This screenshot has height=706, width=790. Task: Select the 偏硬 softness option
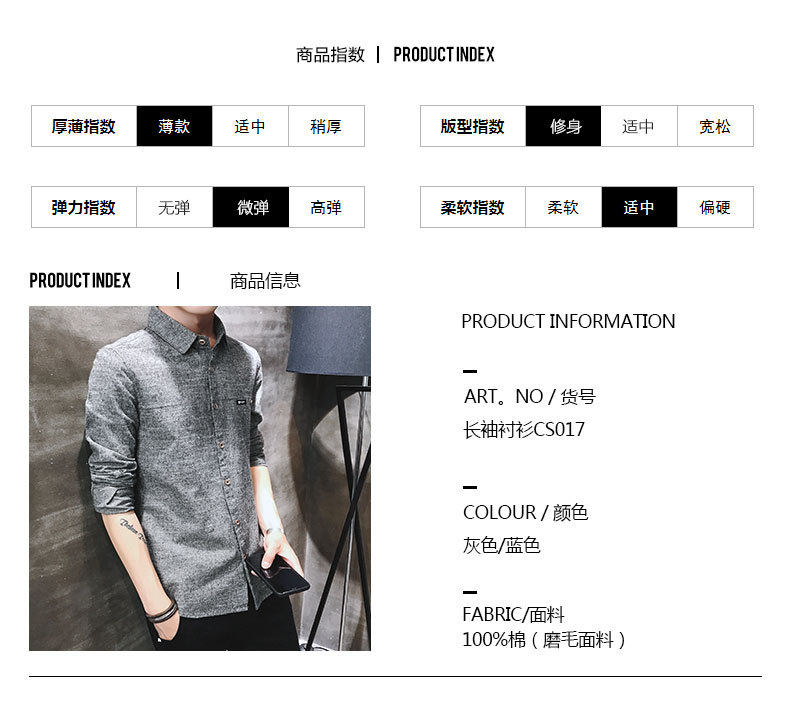715,207
